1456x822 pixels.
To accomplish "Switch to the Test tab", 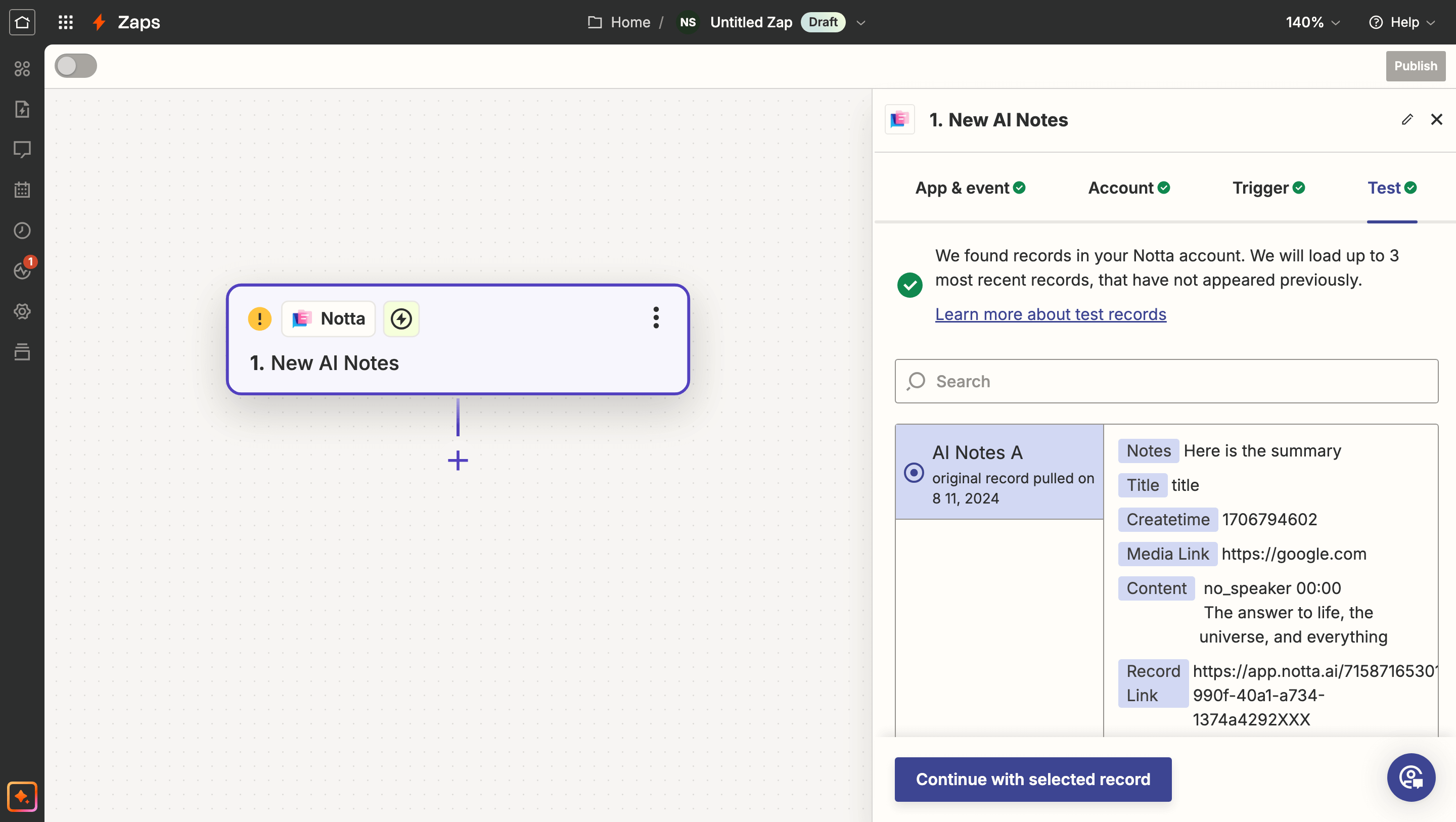I will pyautogui.click(x=1392, y=188).
